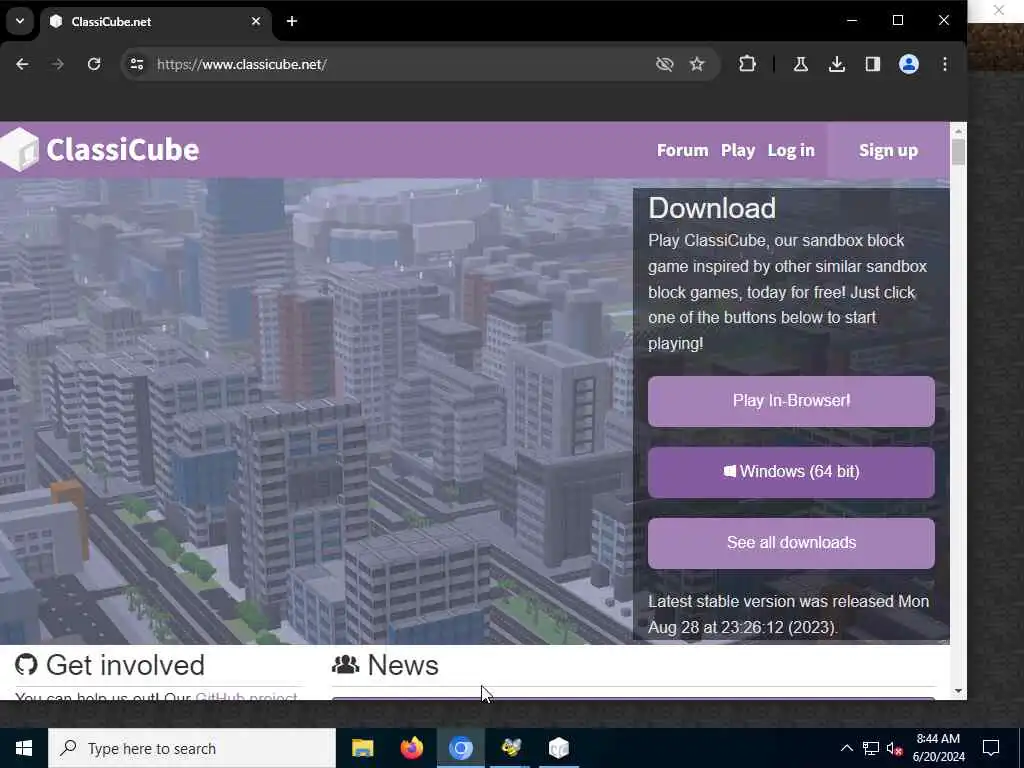Reload the ClassiCube page
The image size is (1024, 768).
pyautogui.click(x=94, y=64)
